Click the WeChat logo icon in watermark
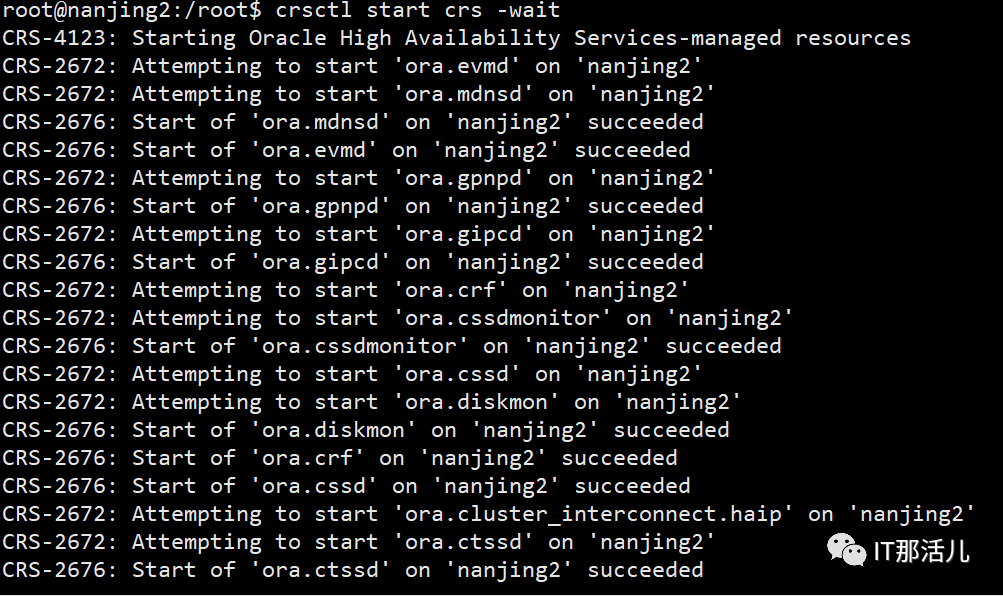 click(846, 551)
